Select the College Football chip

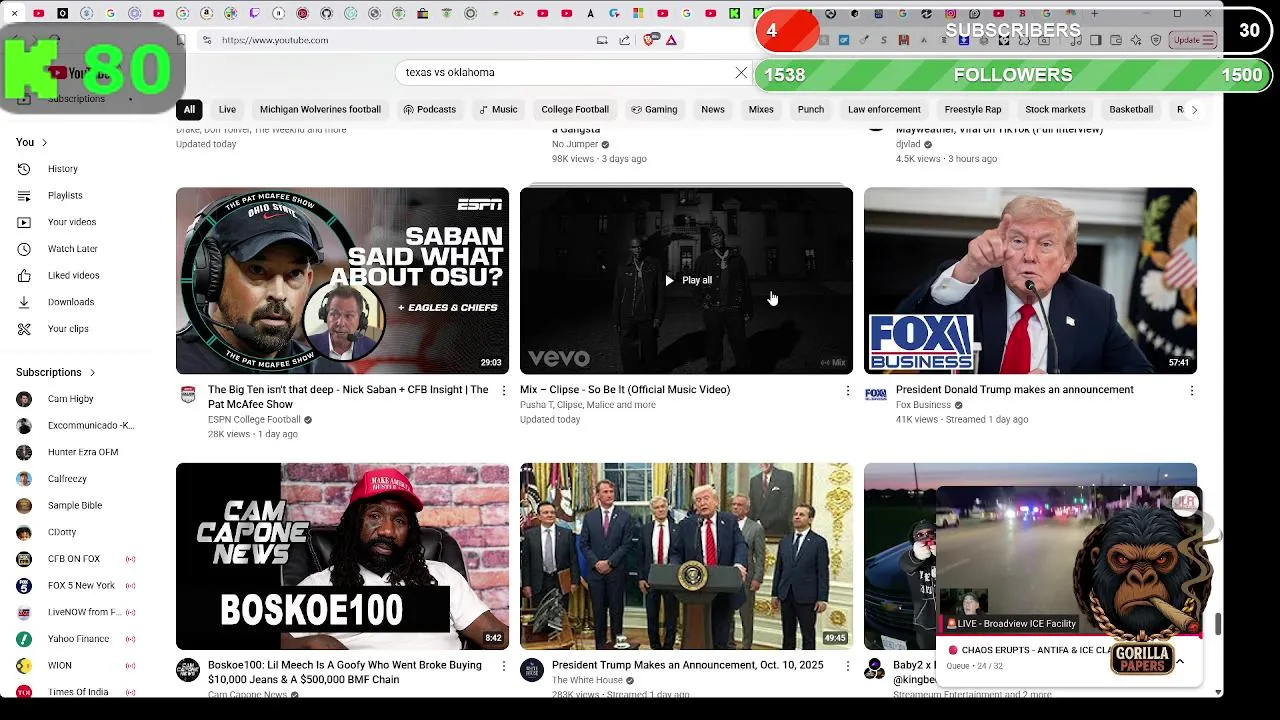tap(575, 110)
